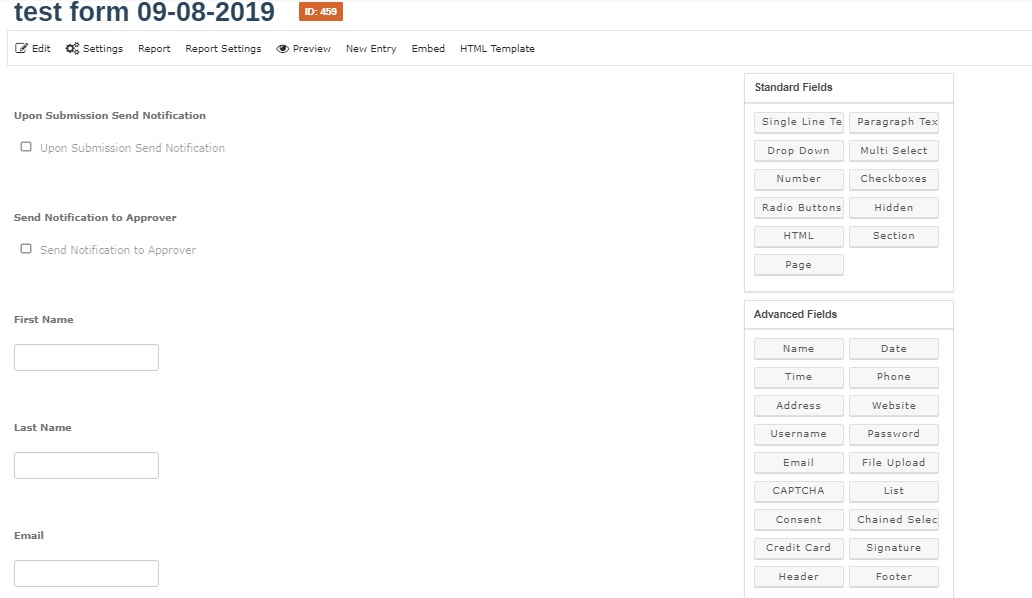Open the New Entry link
Viewport: 1032px width, 598px height.
tap(371, 49)
